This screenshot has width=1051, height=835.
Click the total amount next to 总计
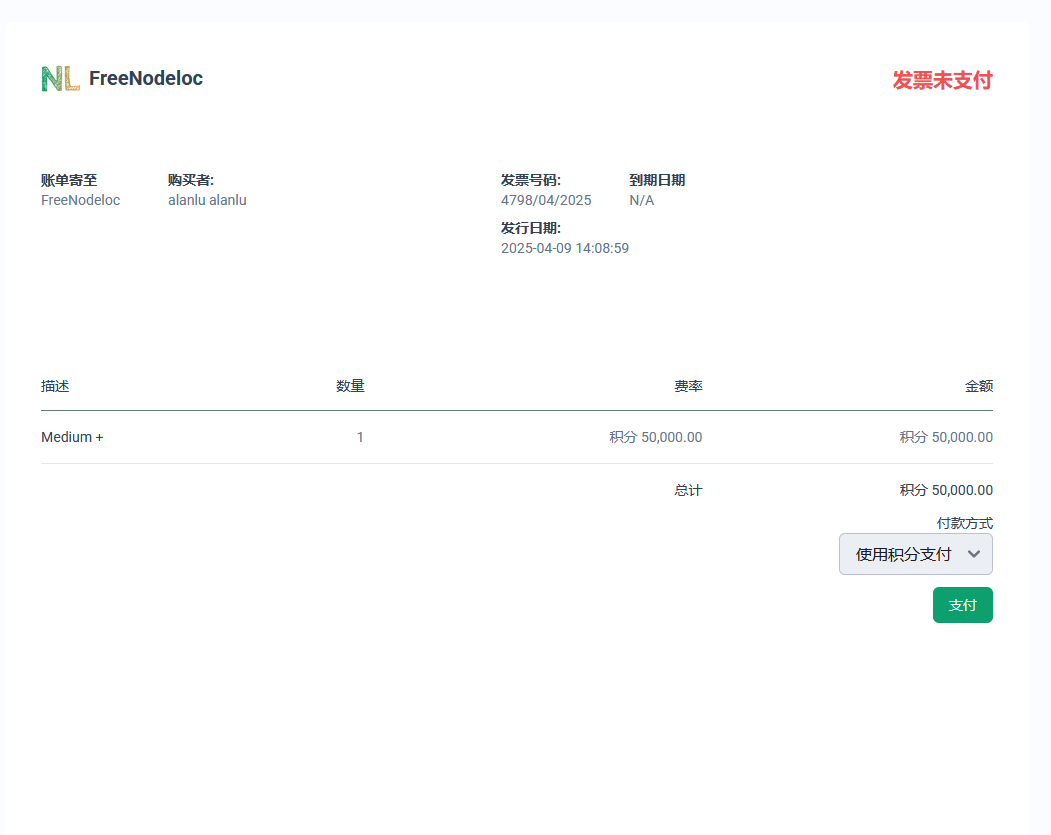click(946, 491)
